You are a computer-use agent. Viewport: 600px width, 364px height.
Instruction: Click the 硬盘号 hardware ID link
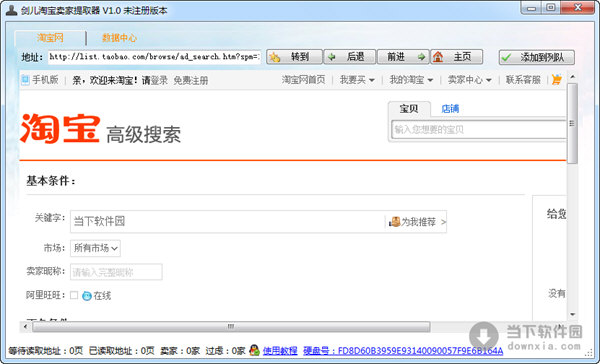[x=403, y=350]
